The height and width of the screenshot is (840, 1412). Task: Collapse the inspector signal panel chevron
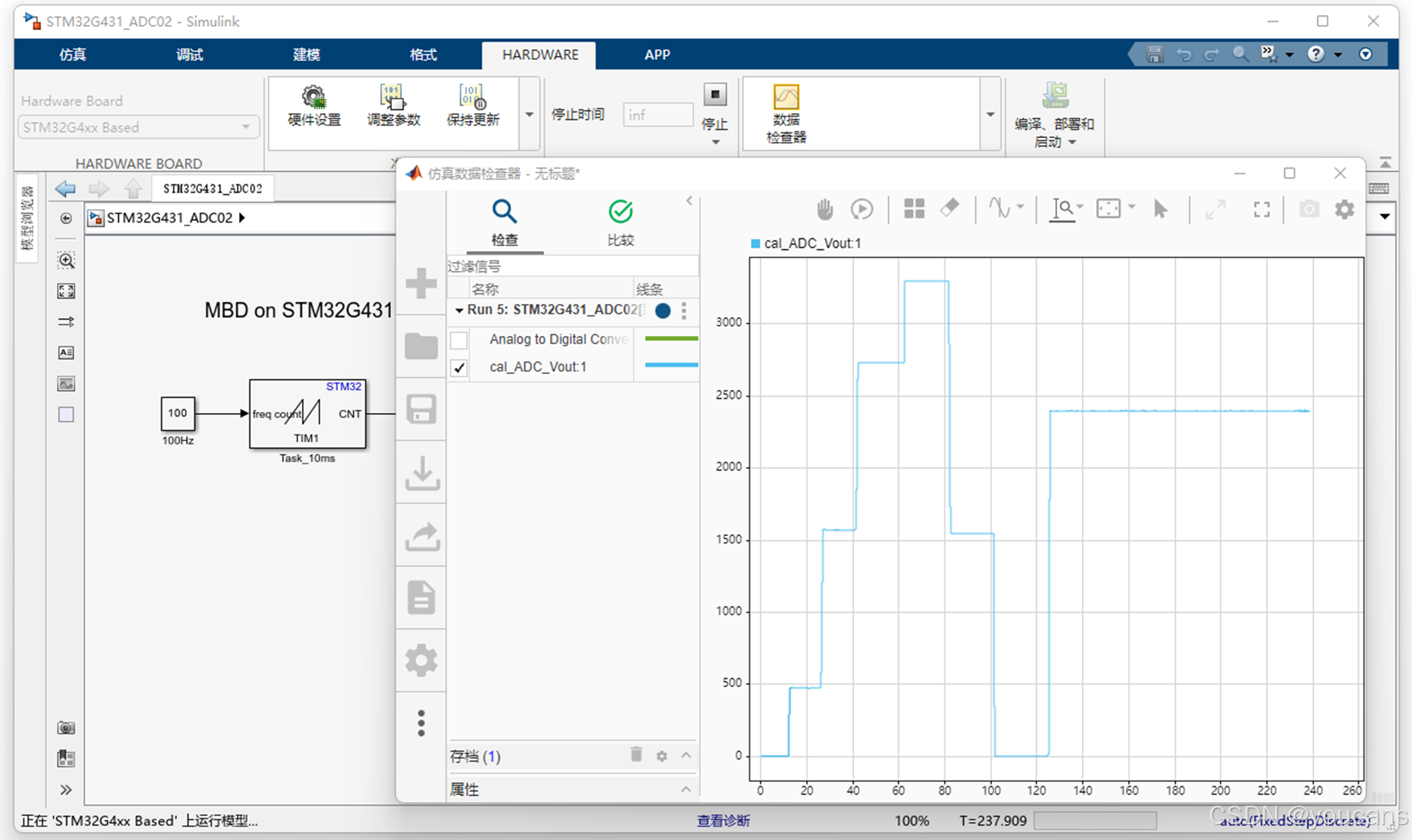tap(689, 201)
